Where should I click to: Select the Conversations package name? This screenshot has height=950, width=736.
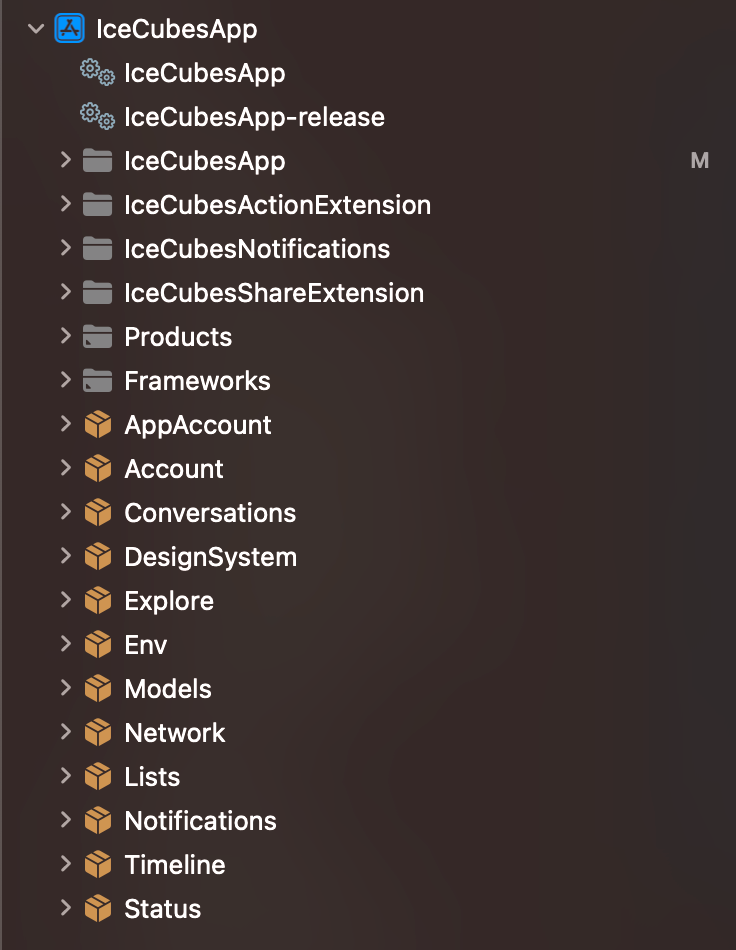(x=210, y=513)
